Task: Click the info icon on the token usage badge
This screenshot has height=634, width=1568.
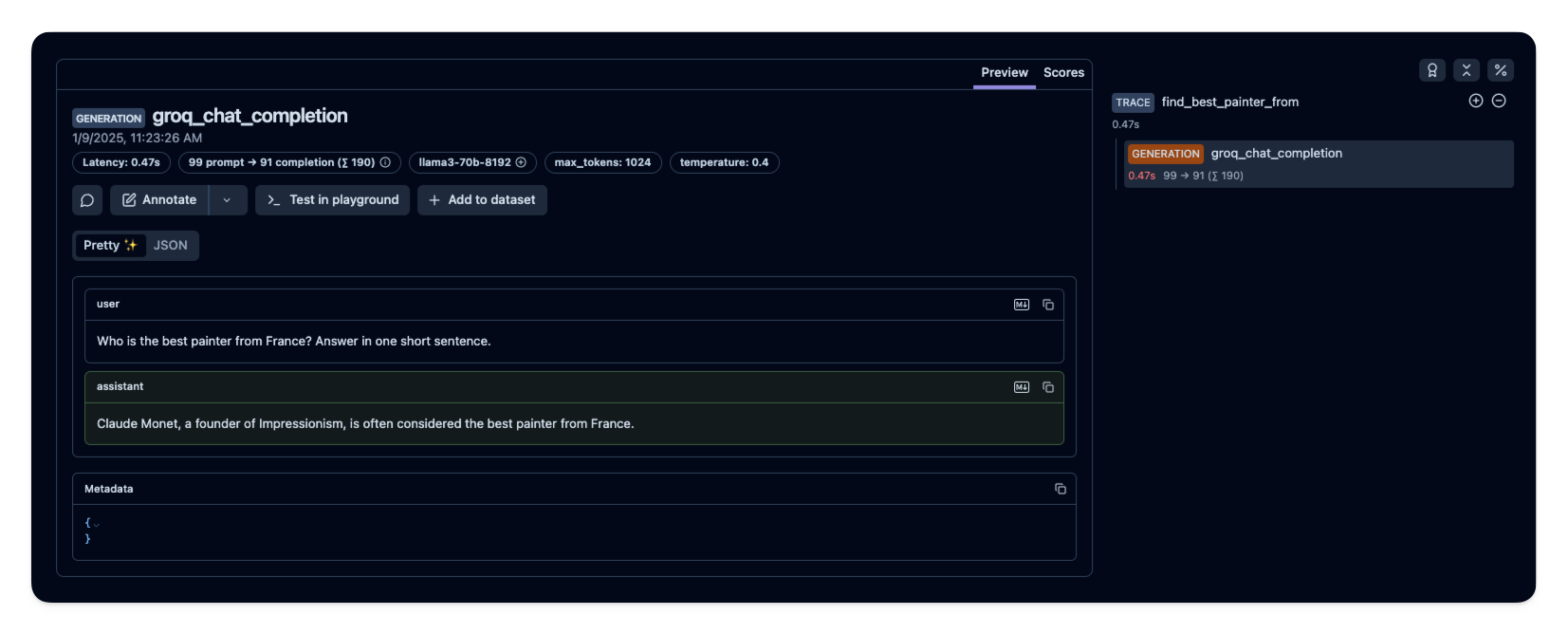Action: pyautogui.click(x=385, y=162)
